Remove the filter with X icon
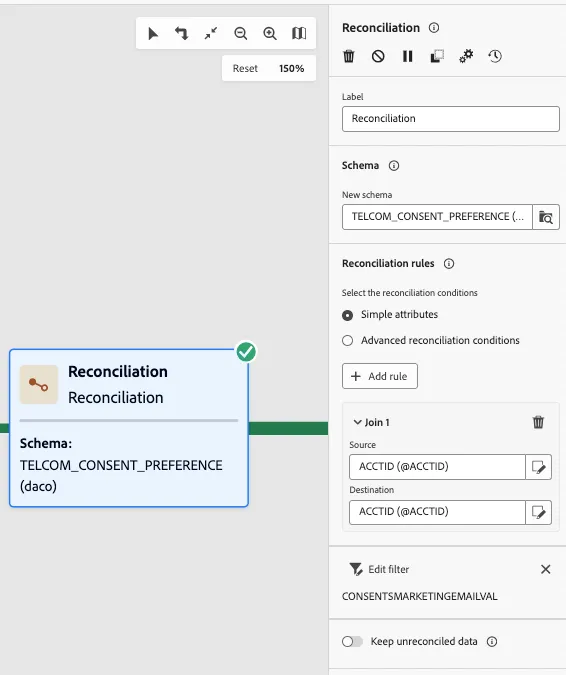The image size is (566, 675). pos(545,570)
